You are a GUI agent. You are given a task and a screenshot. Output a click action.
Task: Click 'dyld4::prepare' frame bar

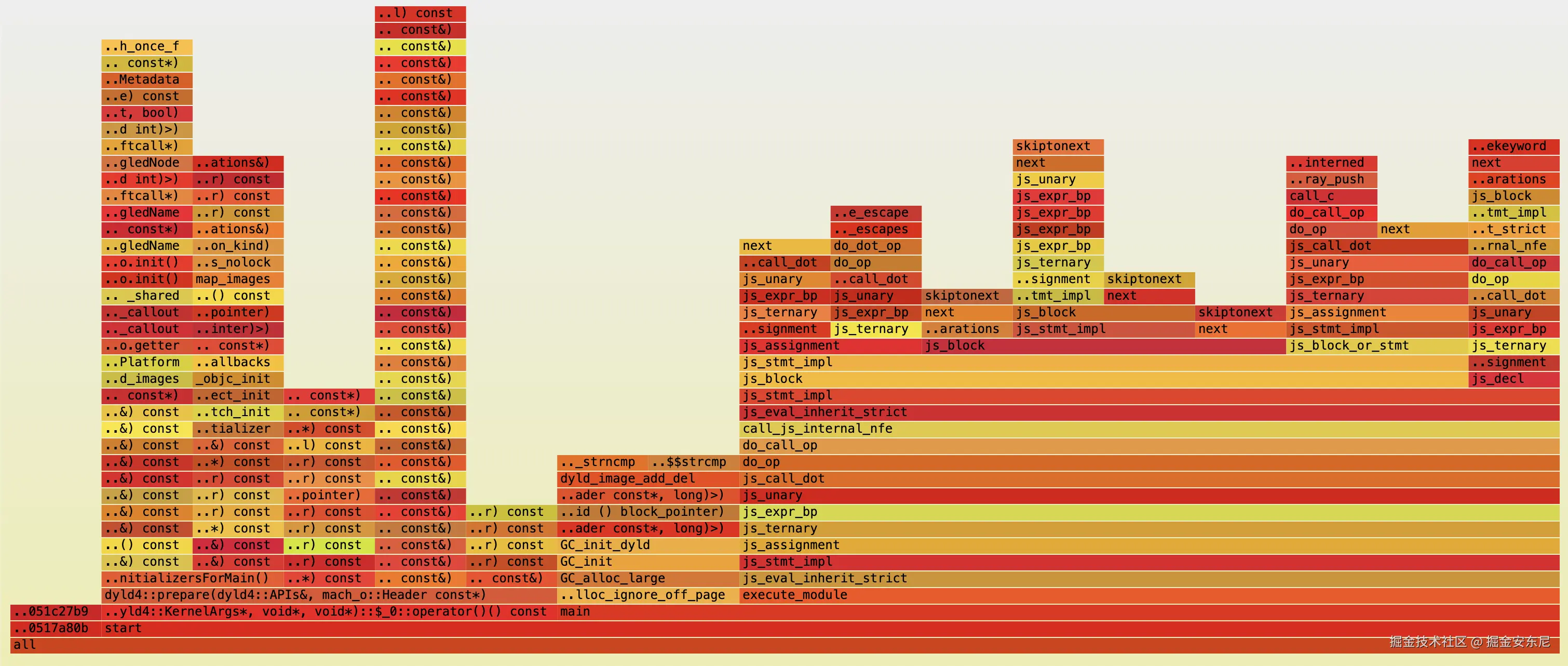pyautogui.click(x=329, y=595)
